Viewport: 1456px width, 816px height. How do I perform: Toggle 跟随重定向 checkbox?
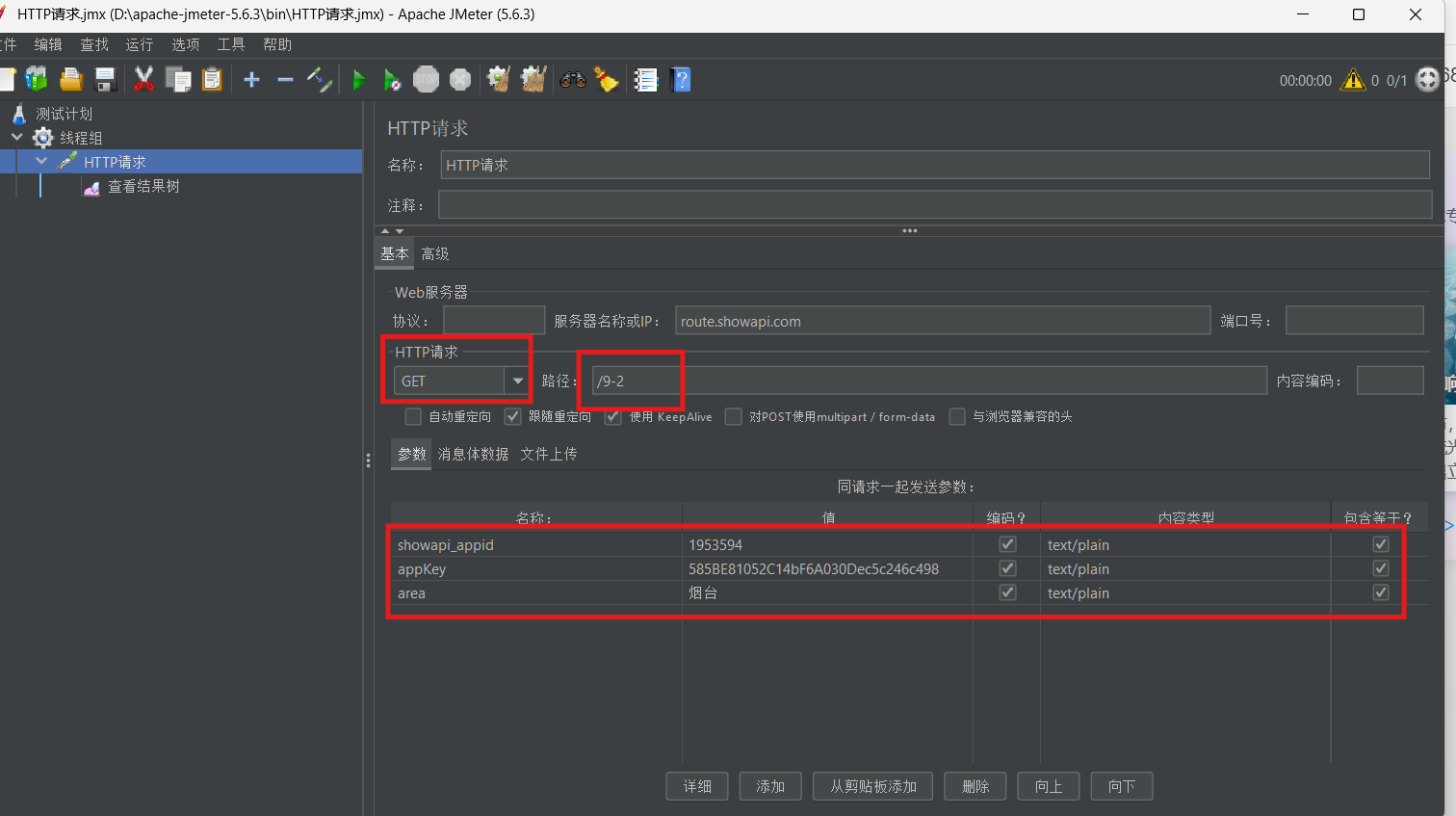tap(512, 416)
